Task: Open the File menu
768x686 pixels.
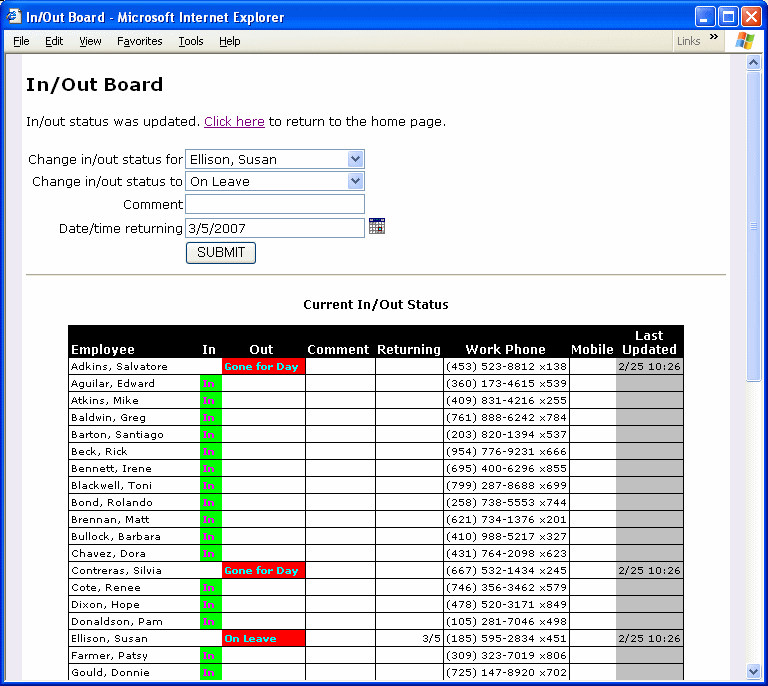Action: click(21, 41)
